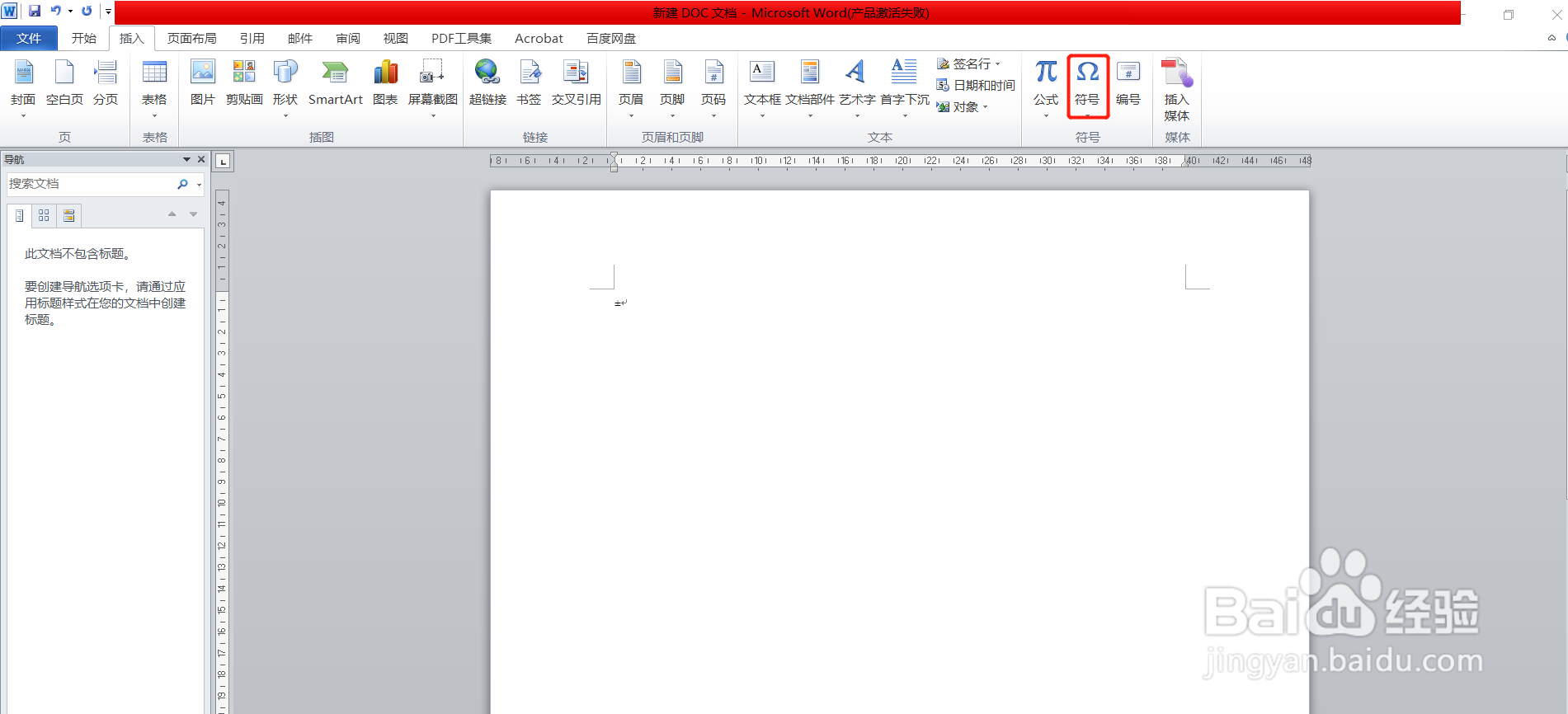The image size is (1568, 714).
Task: Go to next heading with down arrow
Action: pos(194,214)
